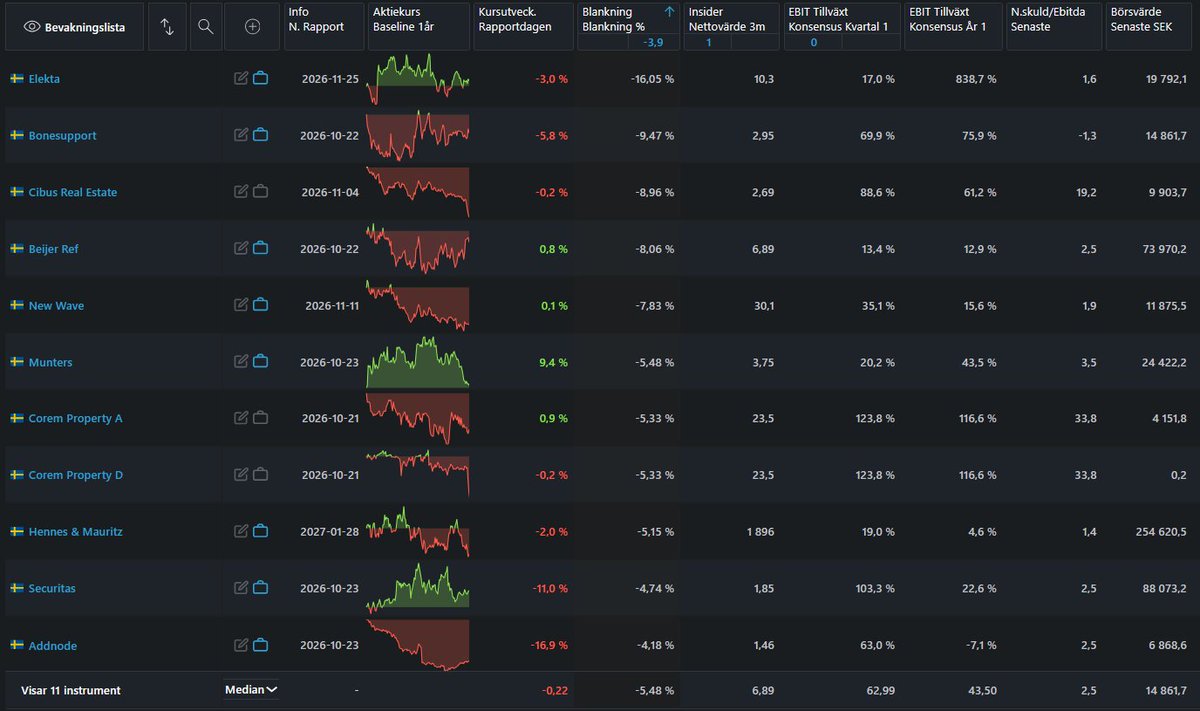Toggle the Bevakningslista eye icon
Image resolution: width=1200 pixels, height=711 pixels.
(x=32, y=27)
